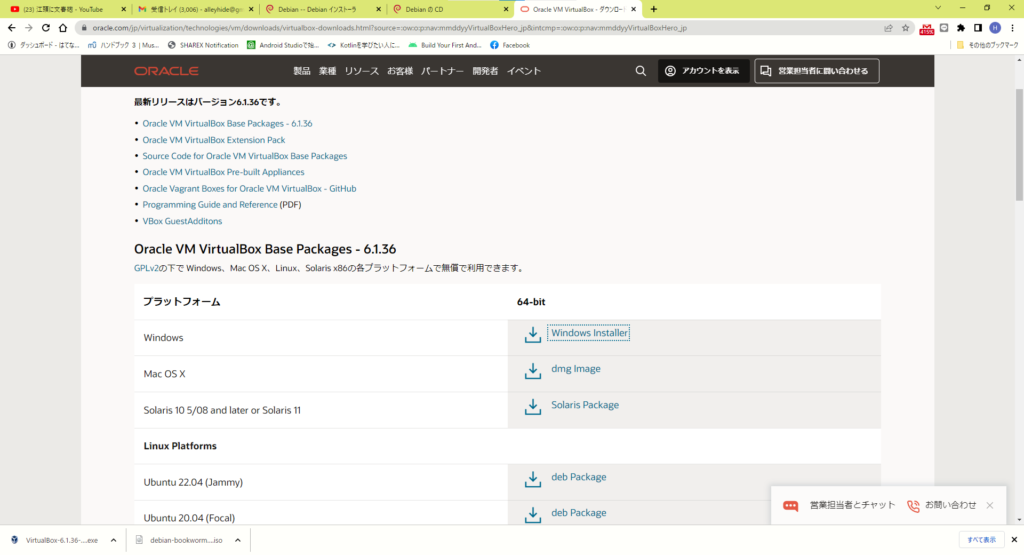Reload the page with the refresh icon

point(46,28)
